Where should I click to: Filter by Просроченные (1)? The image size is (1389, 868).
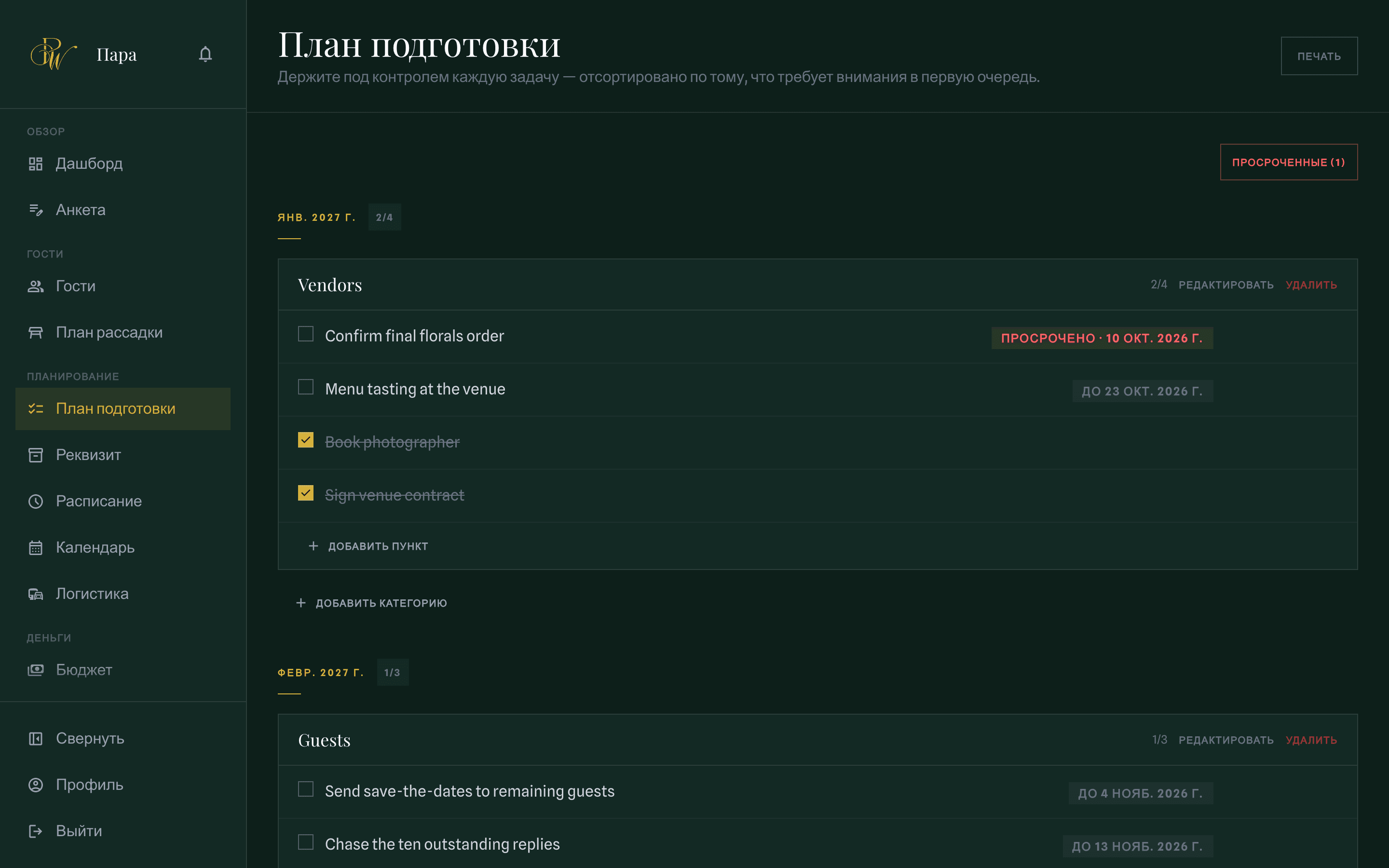click(x=1289, y=163)
